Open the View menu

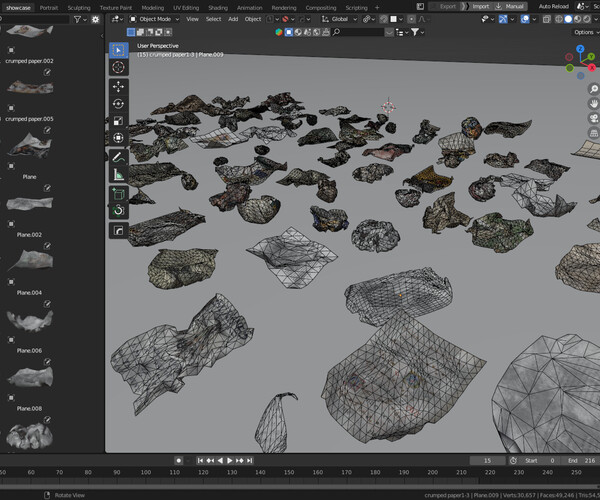(x=192, y=19)
